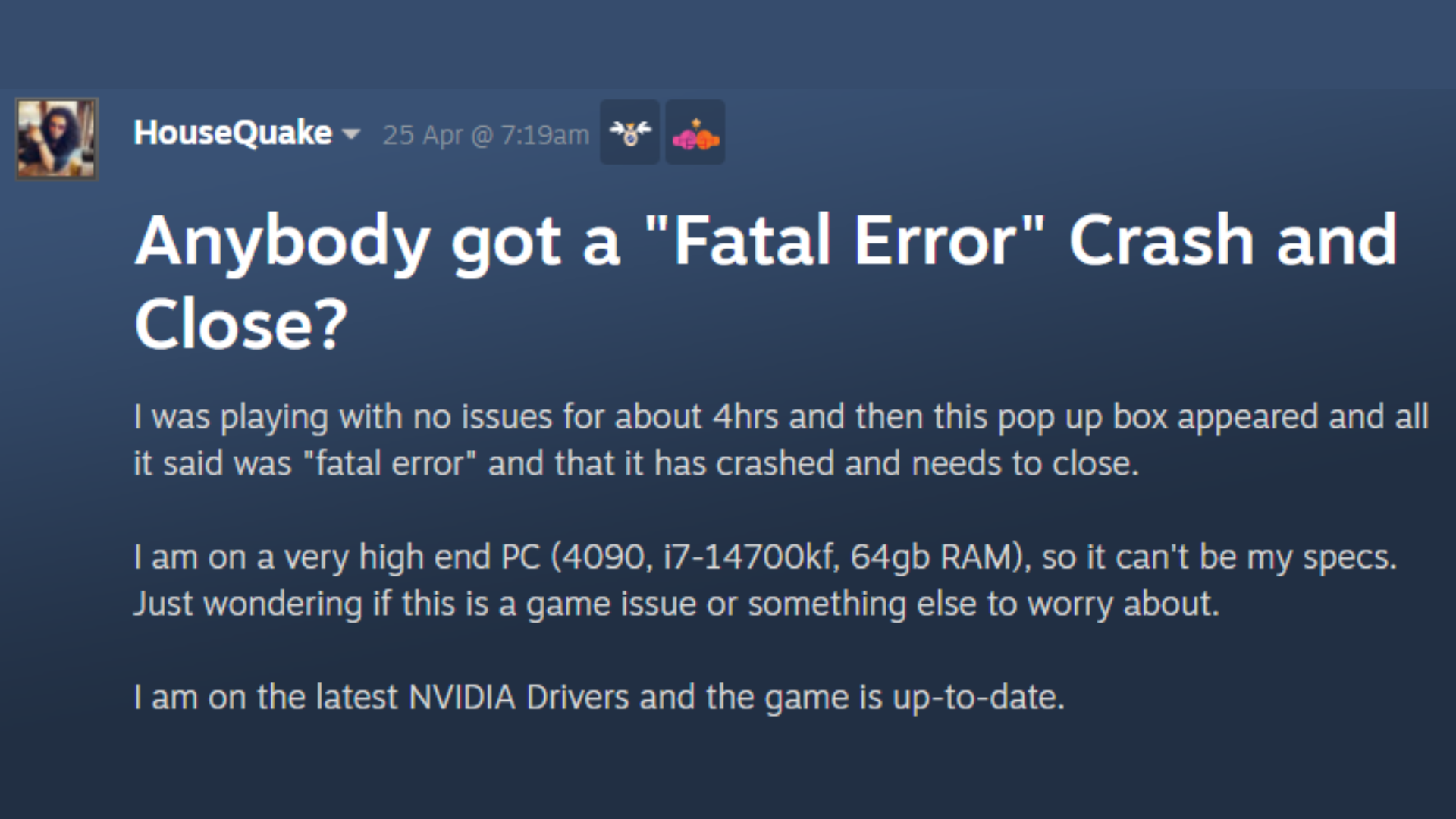Click the word "Close?" in the title

point(240,325)
